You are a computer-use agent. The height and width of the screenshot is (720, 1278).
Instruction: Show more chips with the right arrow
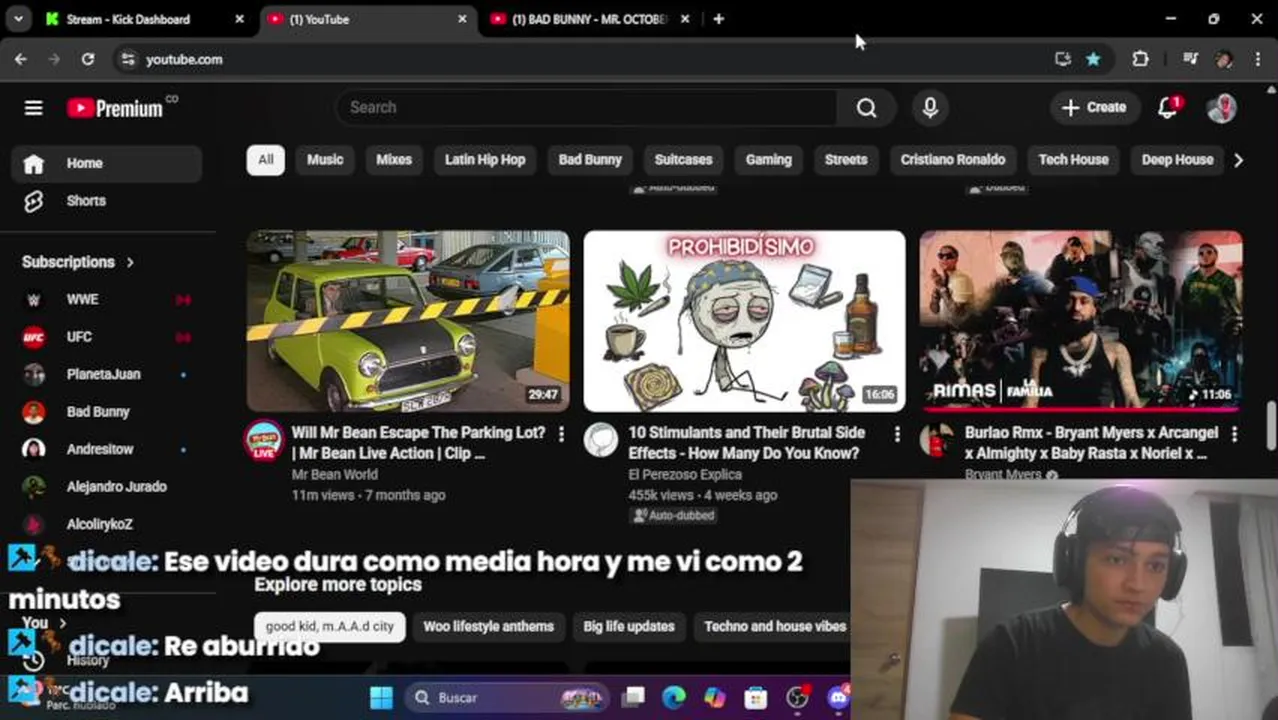tap(1238, 160)
